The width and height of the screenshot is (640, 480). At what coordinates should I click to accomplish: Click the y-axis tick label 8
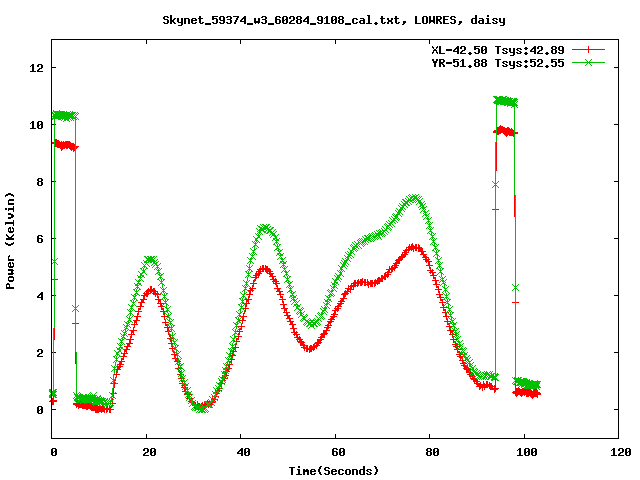pyautogui.click(x=40, y=182)
